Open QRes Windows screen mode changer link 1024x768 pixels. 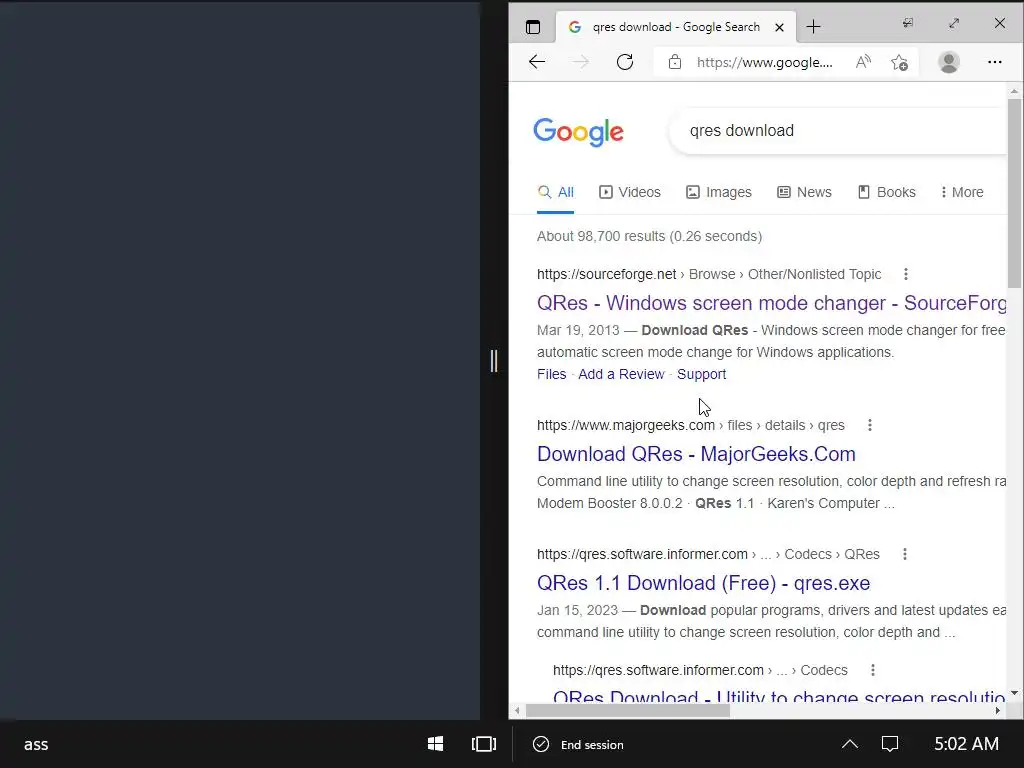tap(772, 303)
